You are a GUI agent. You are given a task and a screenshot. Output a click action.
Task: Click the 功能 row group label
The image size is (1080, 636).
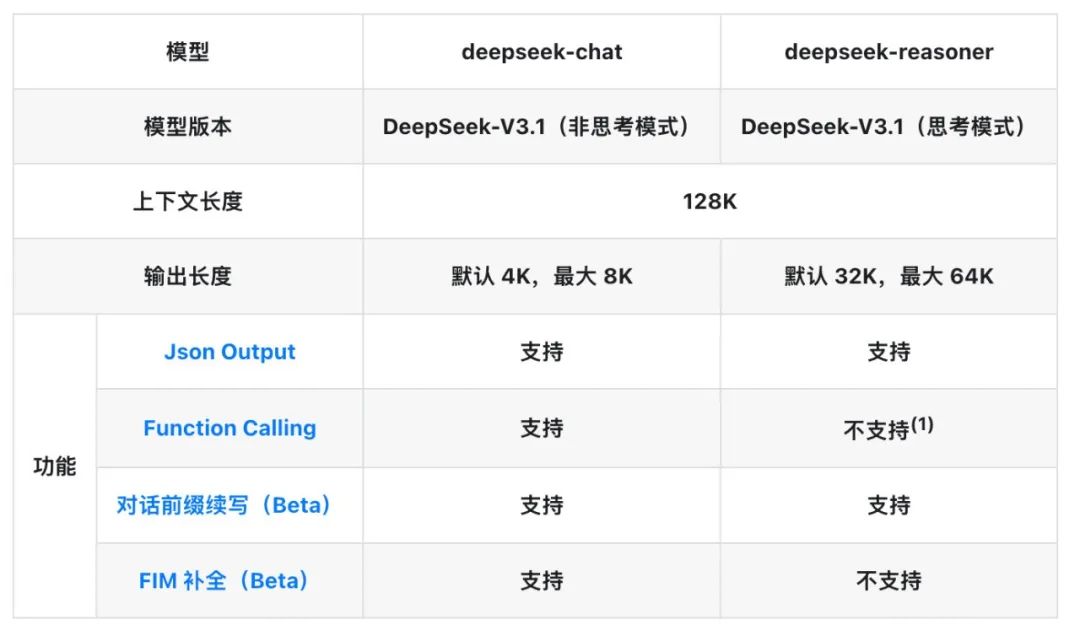(x=54, y=466)
